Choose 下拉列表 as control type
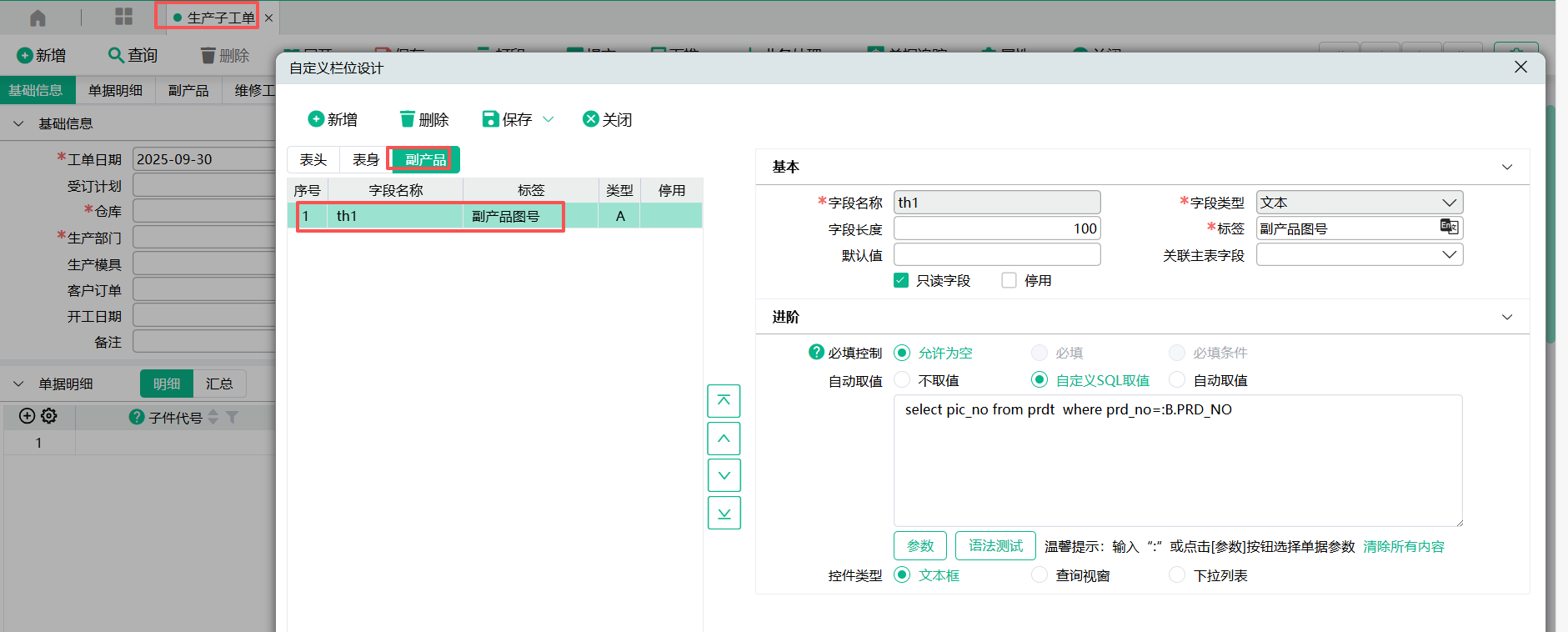Image resolution: width=1568 pixels, height=632 pixels. (x=1177, y=575)
